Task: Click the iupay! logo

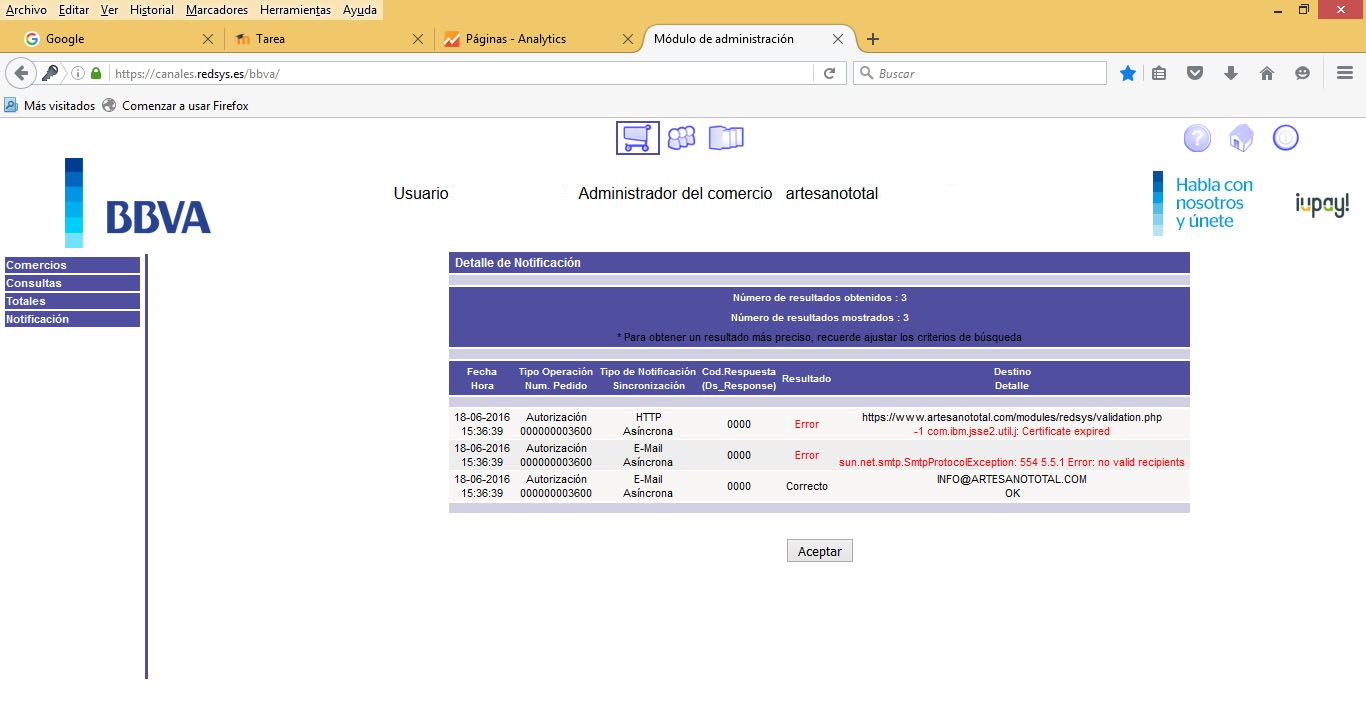Action: click(1322, 204)
